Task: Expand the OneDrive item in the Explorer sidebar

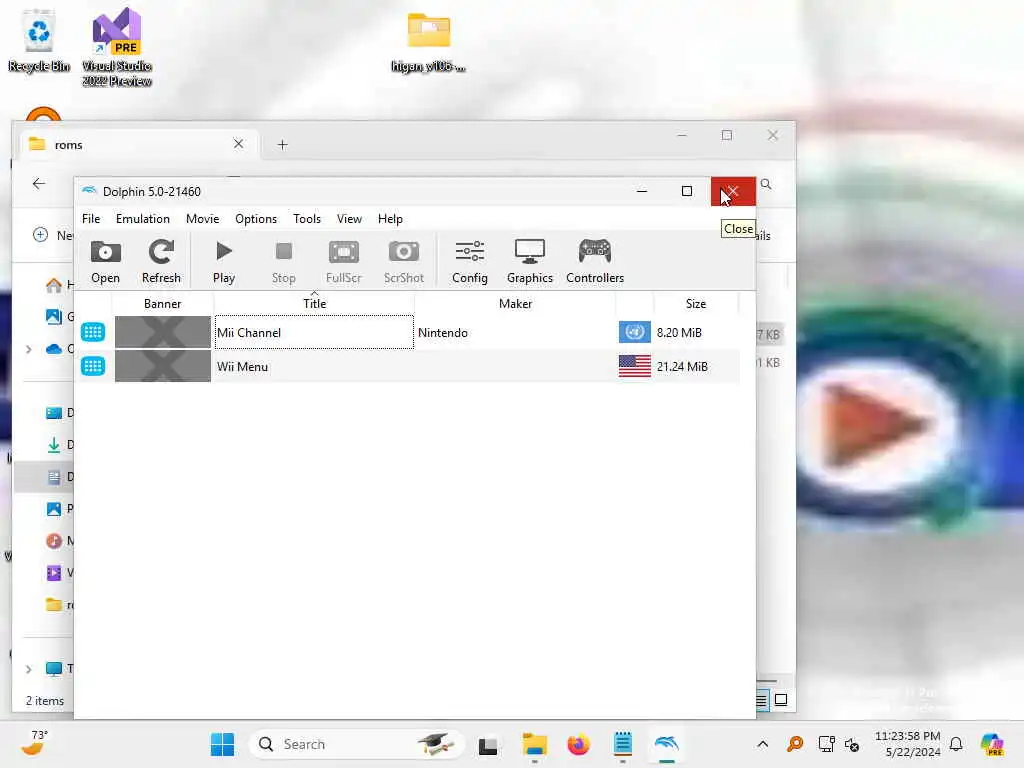Action: (28, 349)
